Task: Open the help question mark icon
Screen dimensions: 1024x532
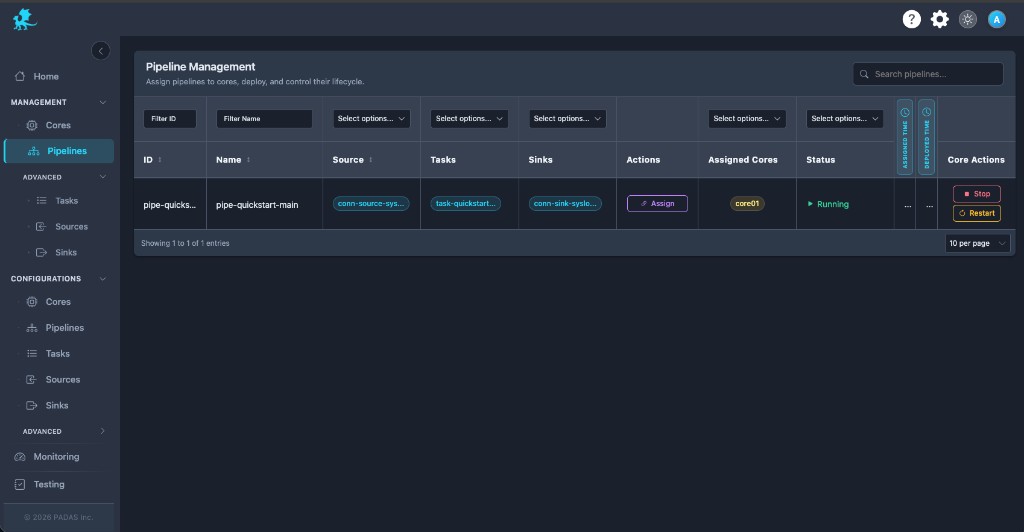Action: coord(912,19)
